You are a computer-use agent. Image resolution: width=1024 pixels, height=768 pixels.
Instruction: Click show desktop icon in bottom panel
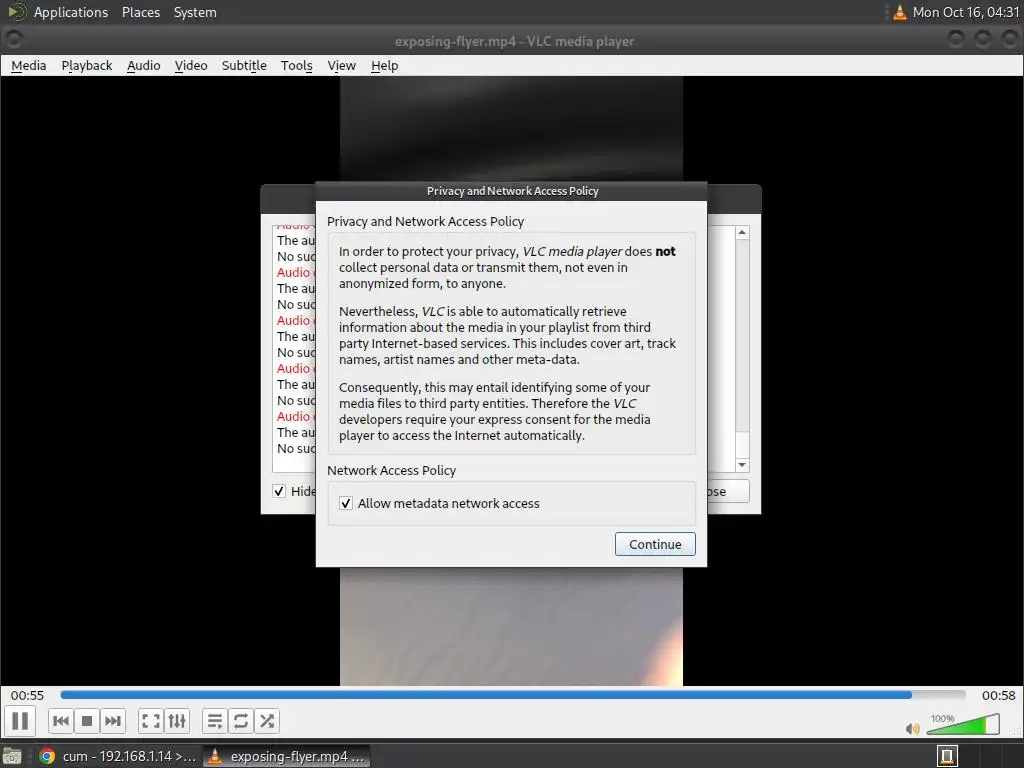pyautogui.click(x=12, y=756)
